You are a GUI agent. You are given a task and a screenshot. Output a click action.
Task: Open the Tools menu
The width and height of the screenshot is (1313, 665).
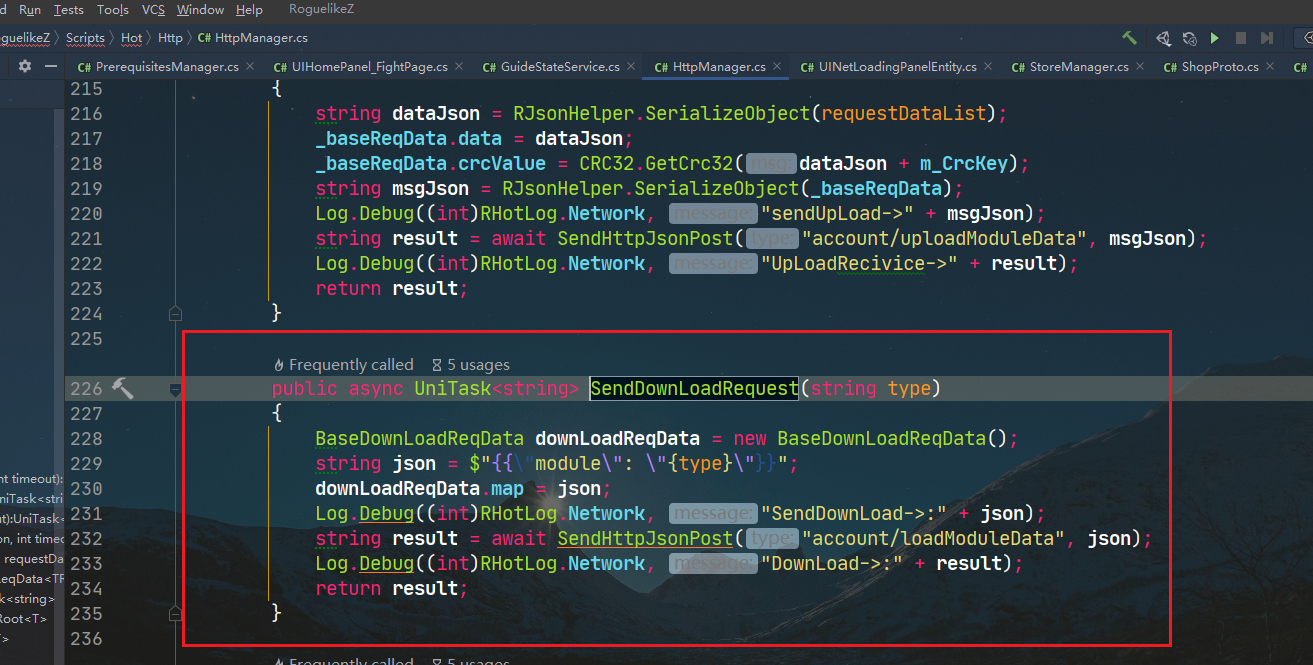112,10
